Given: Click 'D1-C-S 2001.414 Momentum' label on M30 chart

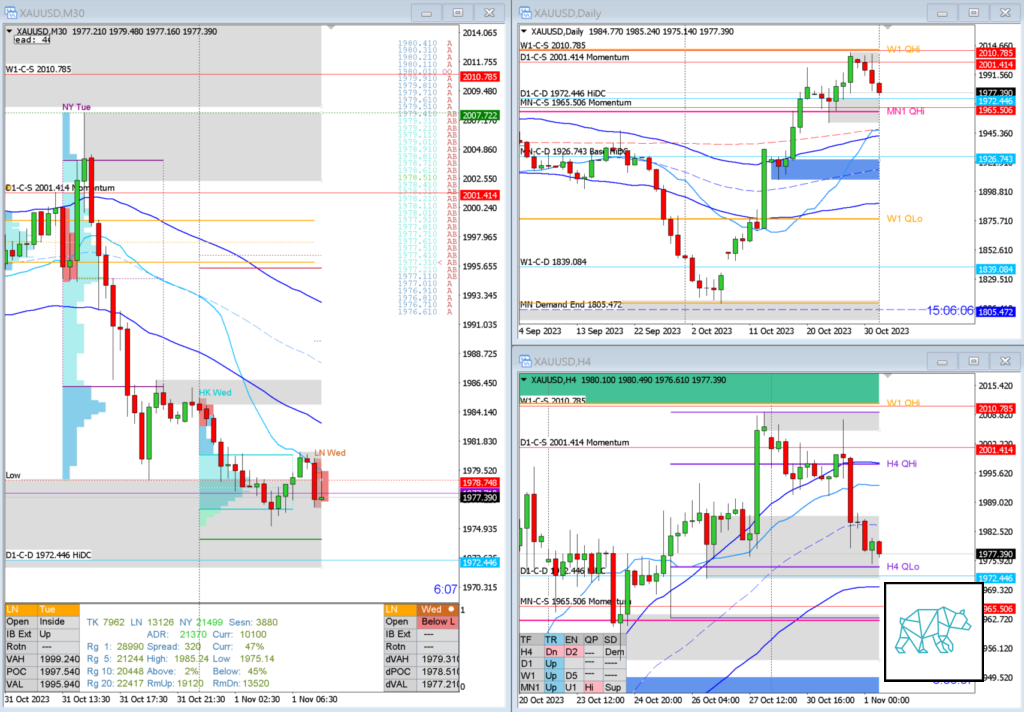Looking at the screenshot, I should [60, 188].
